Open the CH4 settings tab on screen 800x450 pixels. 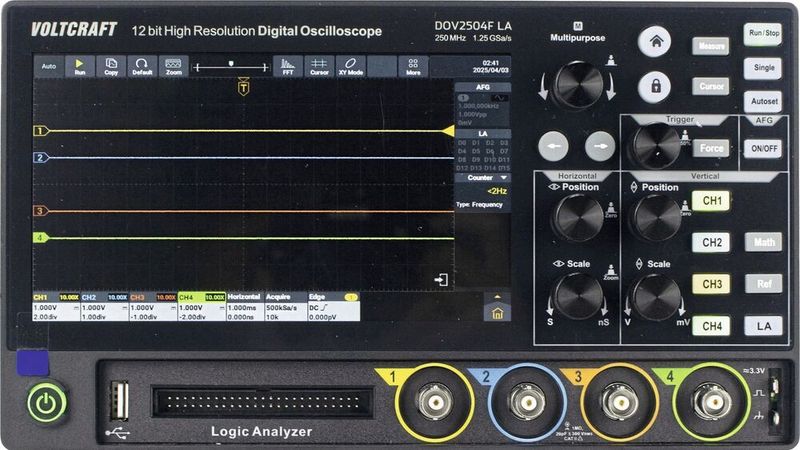[202, 307]
